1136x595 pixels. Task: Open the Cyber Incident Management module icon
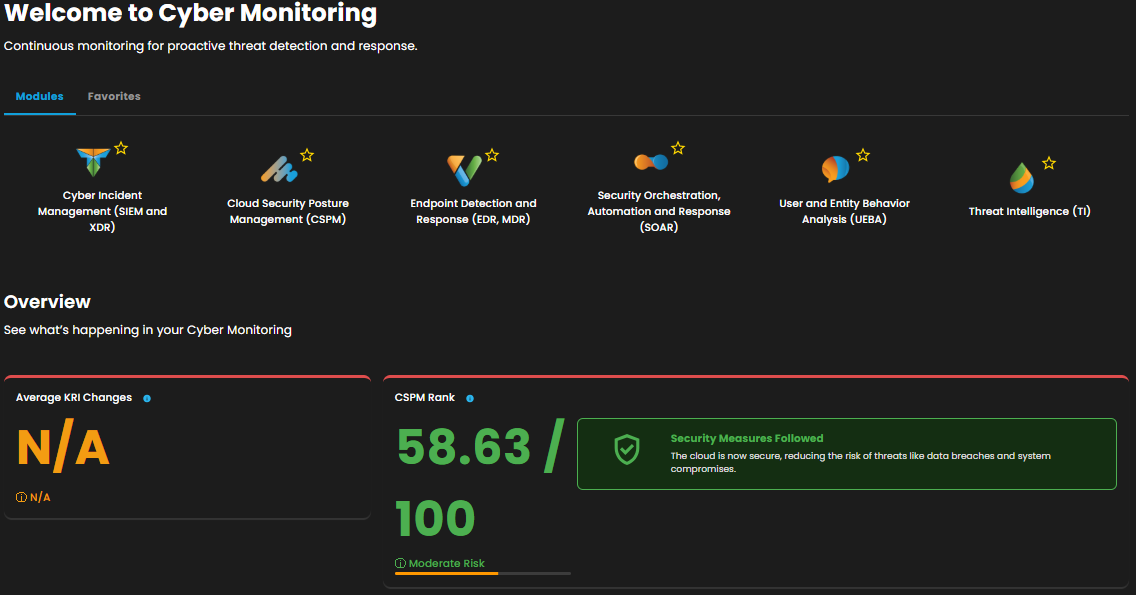point(93,162)
